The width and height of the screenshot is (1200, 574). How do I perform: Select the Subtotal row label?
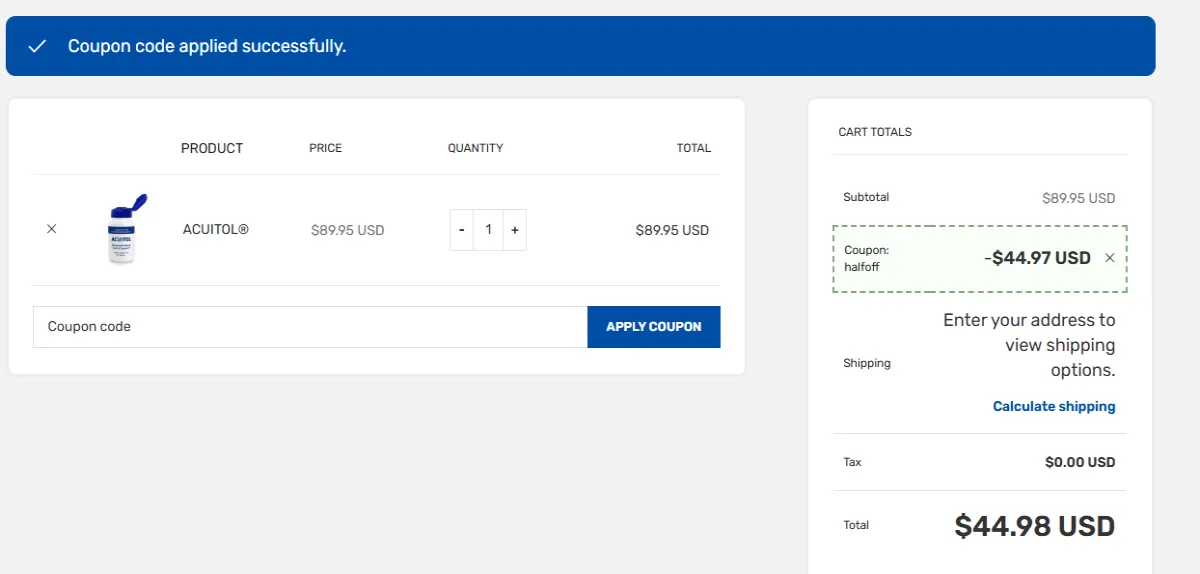[x=866, y=197]
